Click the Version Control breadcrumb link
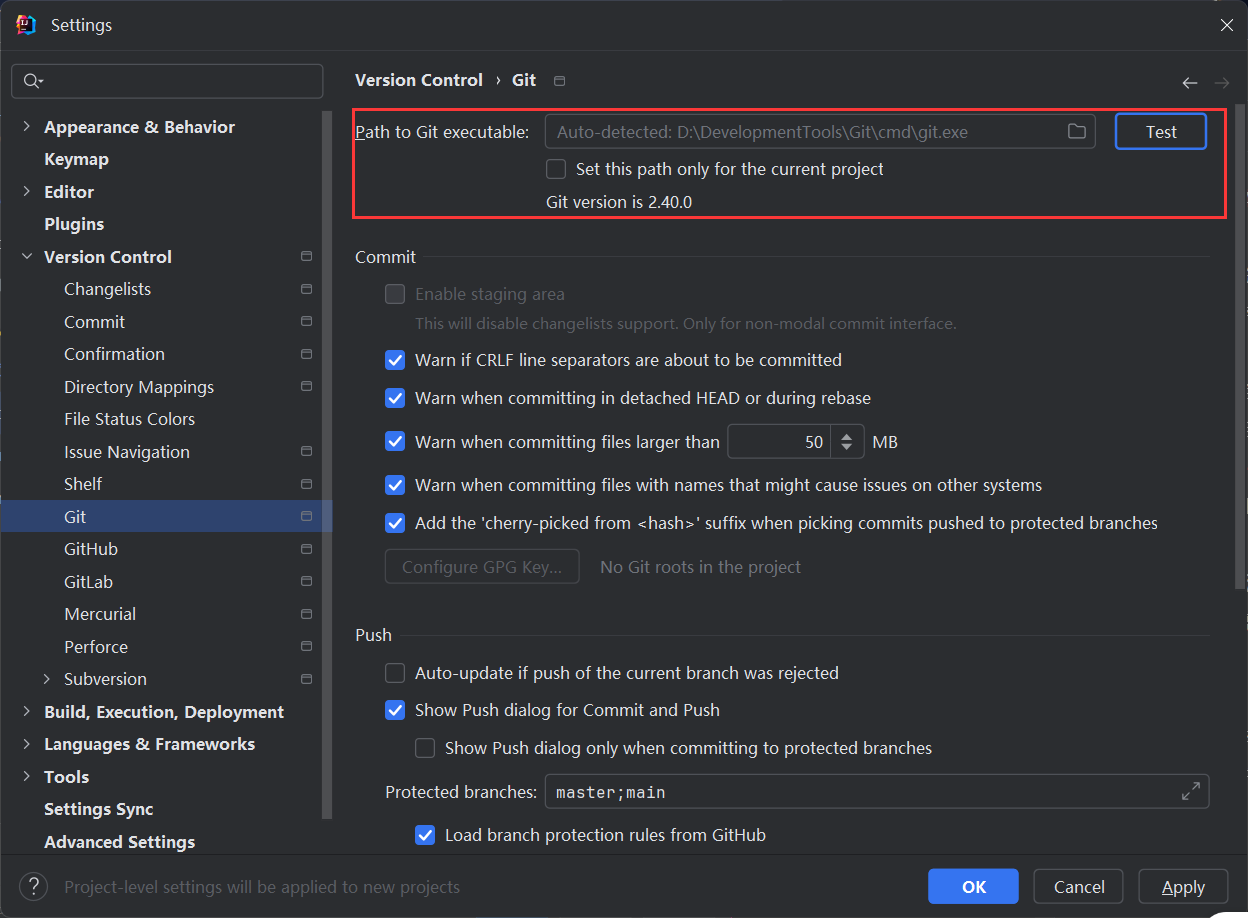Viewport: 1248px width, 918px height. [419, 80]
